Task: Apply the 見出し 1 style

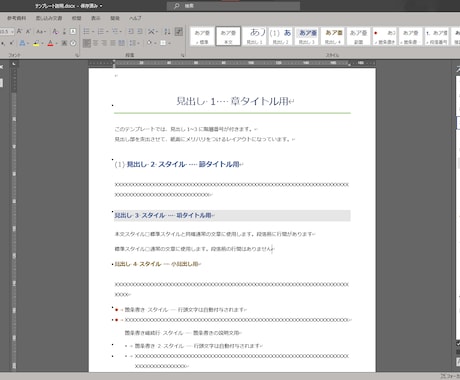Action: click(254, 36)
